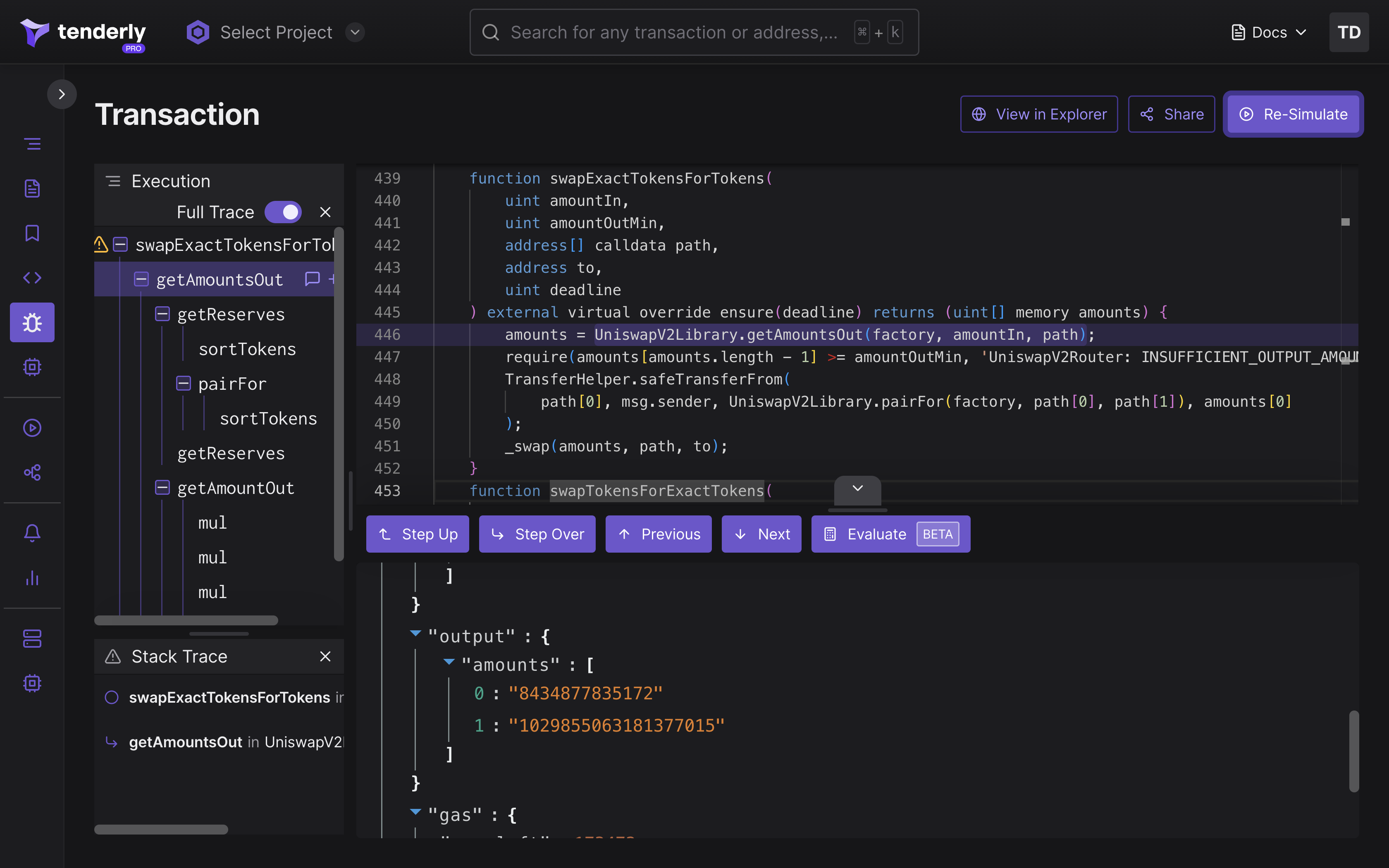Click code line number 446
1389x868 pixels.
tap(387, 335)
